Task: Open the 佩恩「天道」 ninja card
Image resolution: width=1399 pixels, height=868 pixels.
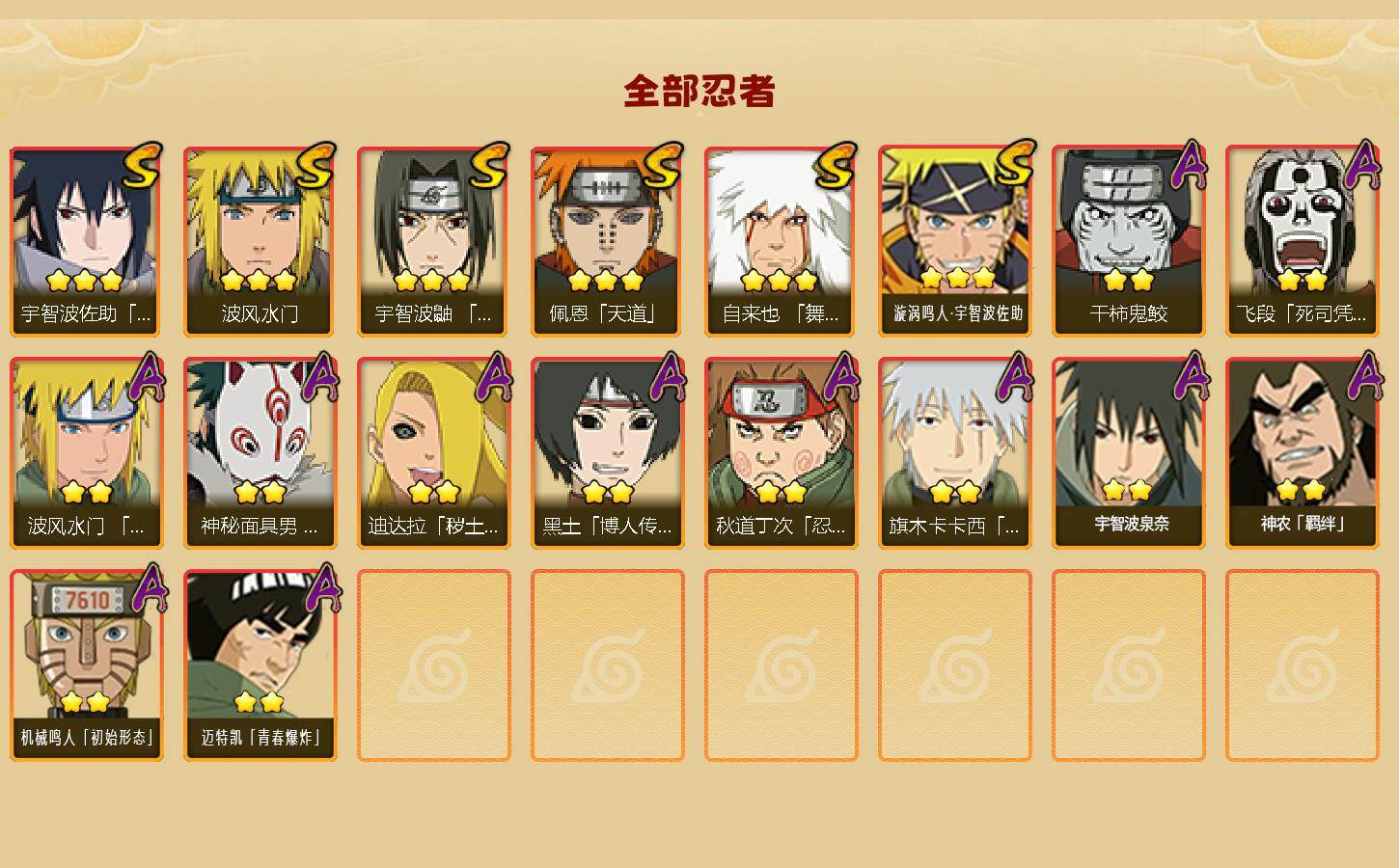Action: (607, 241)
